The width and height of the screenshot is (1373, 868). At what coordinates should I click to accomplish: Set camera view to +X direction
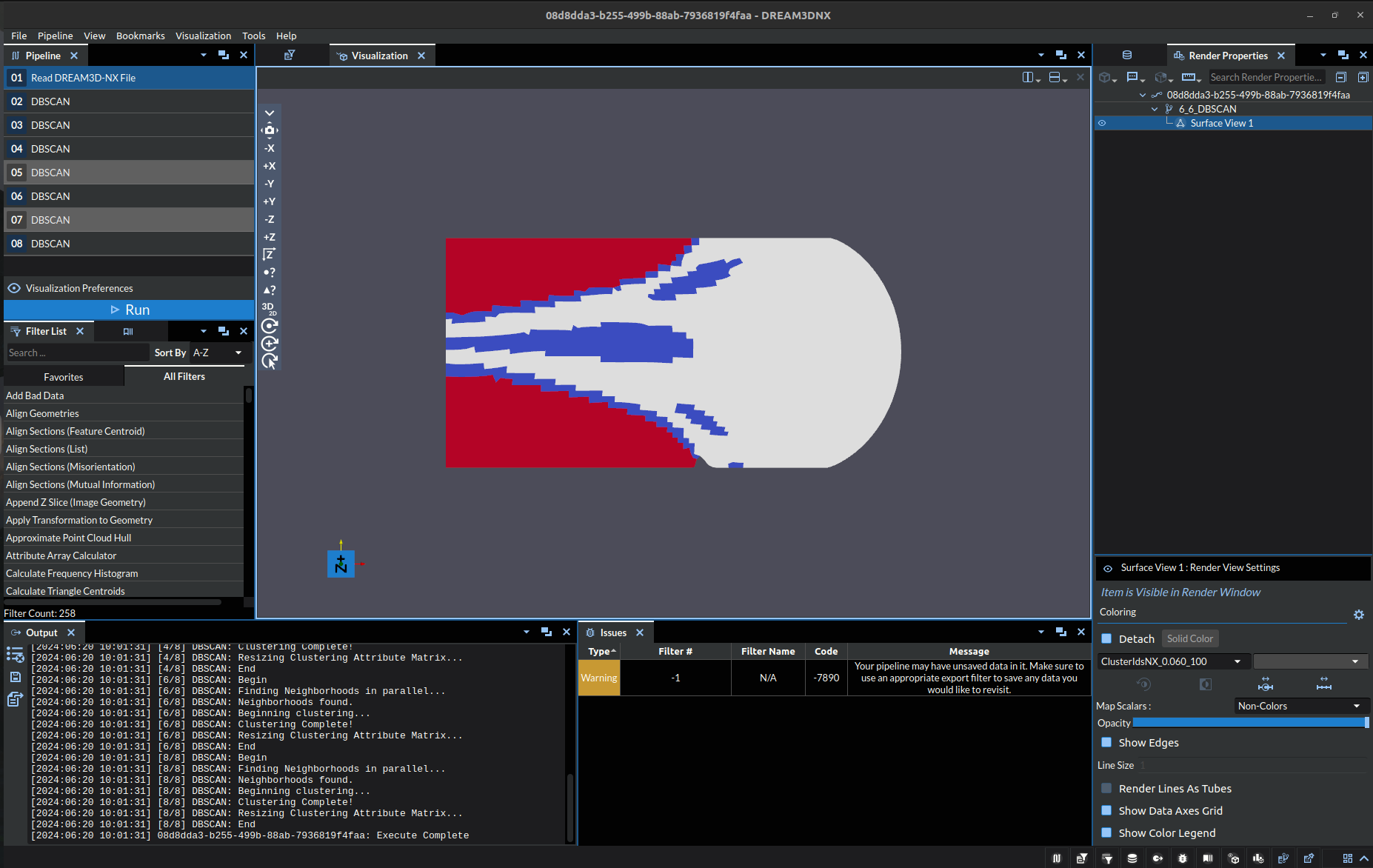pos(270,166)
